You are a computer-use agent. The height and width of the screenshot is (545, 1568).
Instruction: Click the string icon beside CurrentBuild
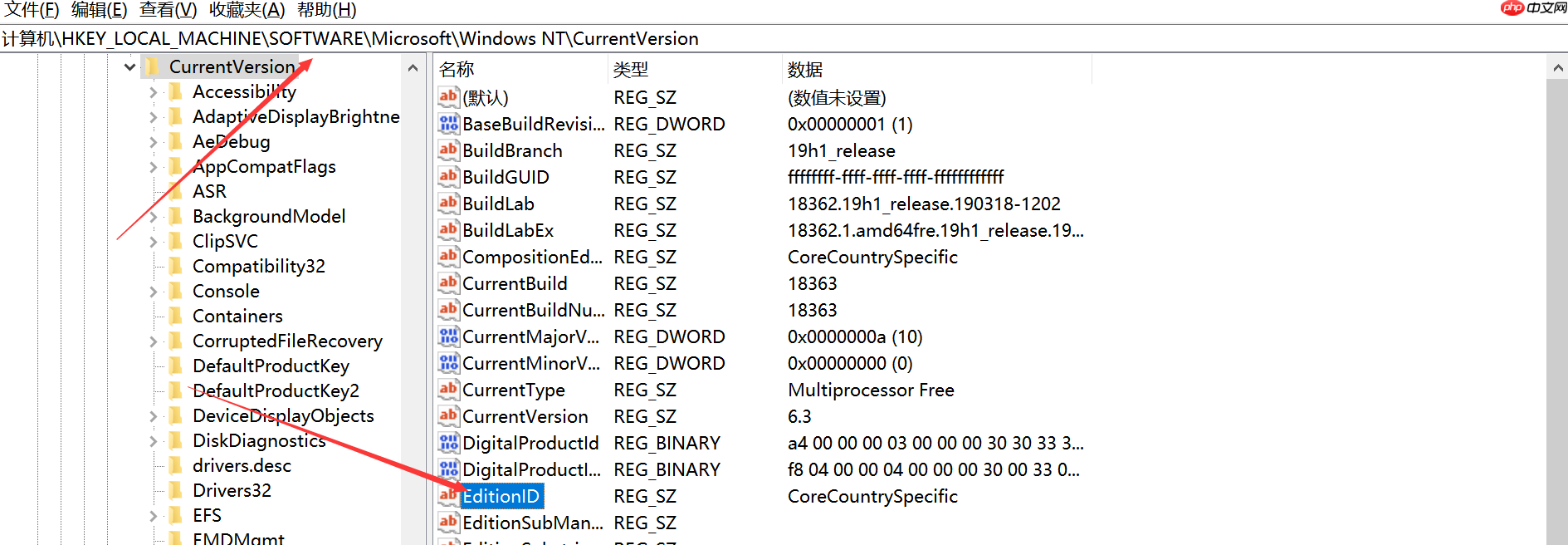pos(448,283)
